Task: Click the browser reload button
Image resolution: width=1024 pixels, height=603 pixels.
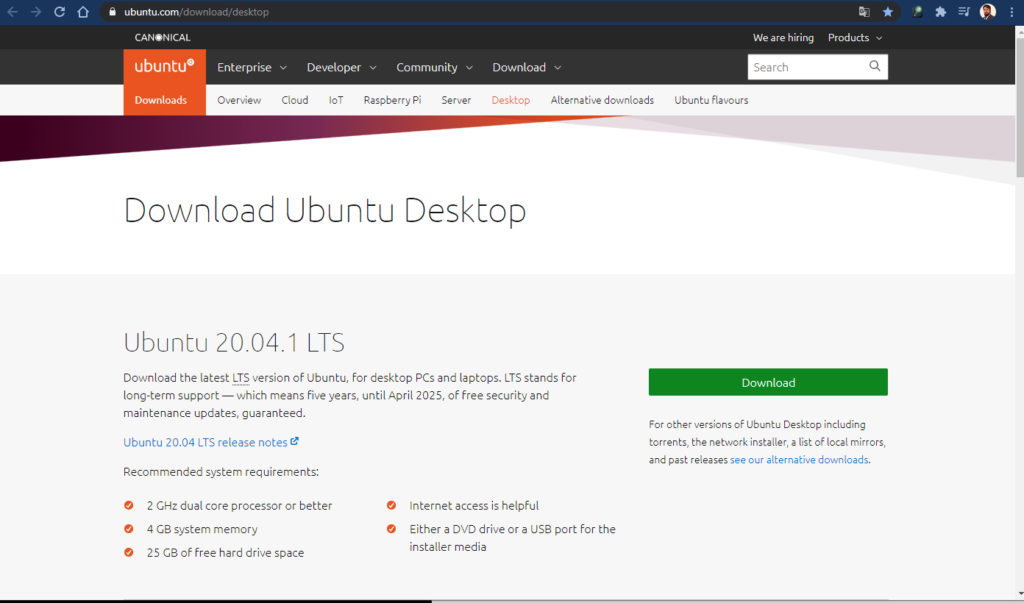Action: (60, 12)
